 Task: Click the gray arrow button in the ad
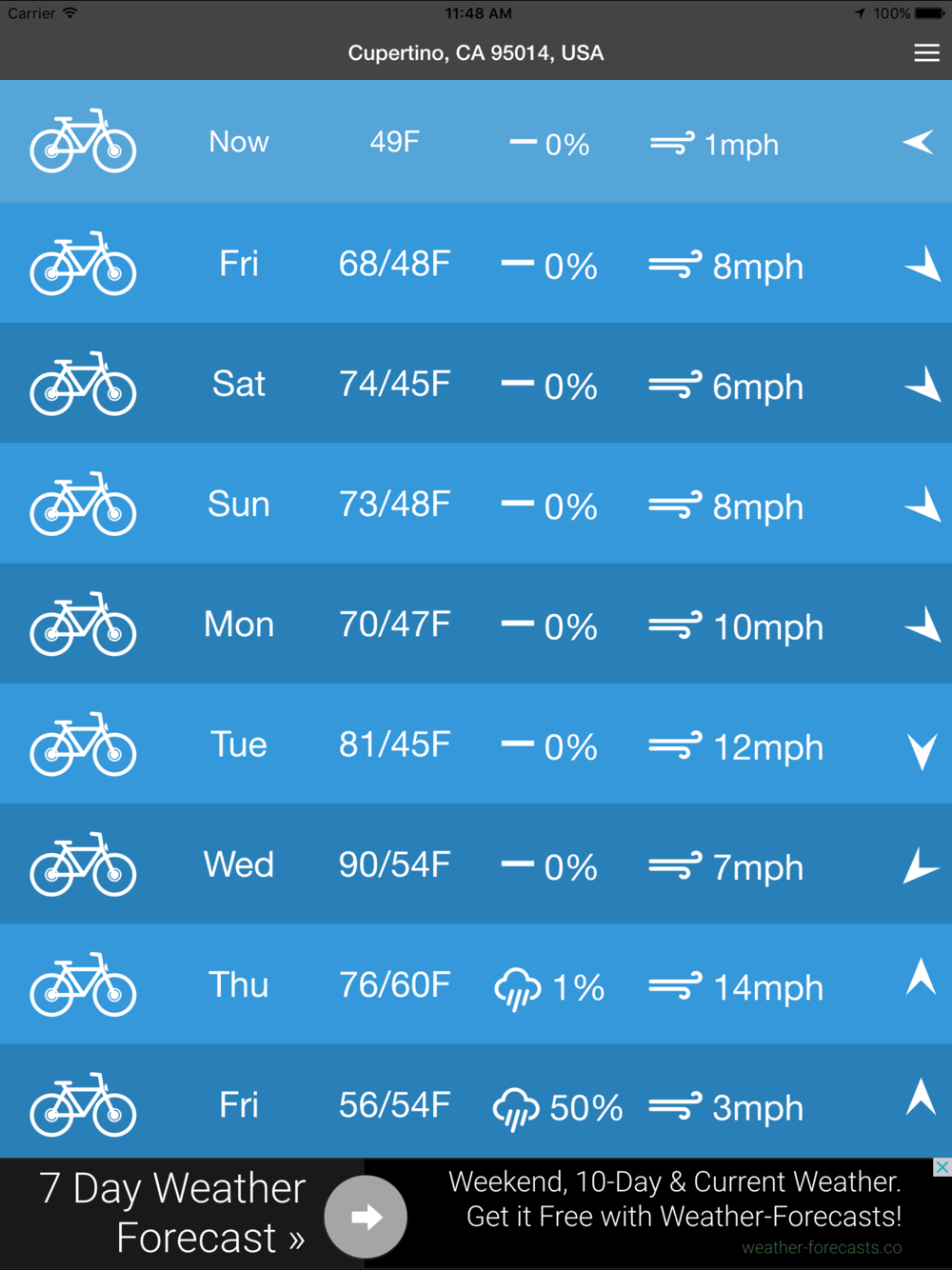tap(366, 1217)
